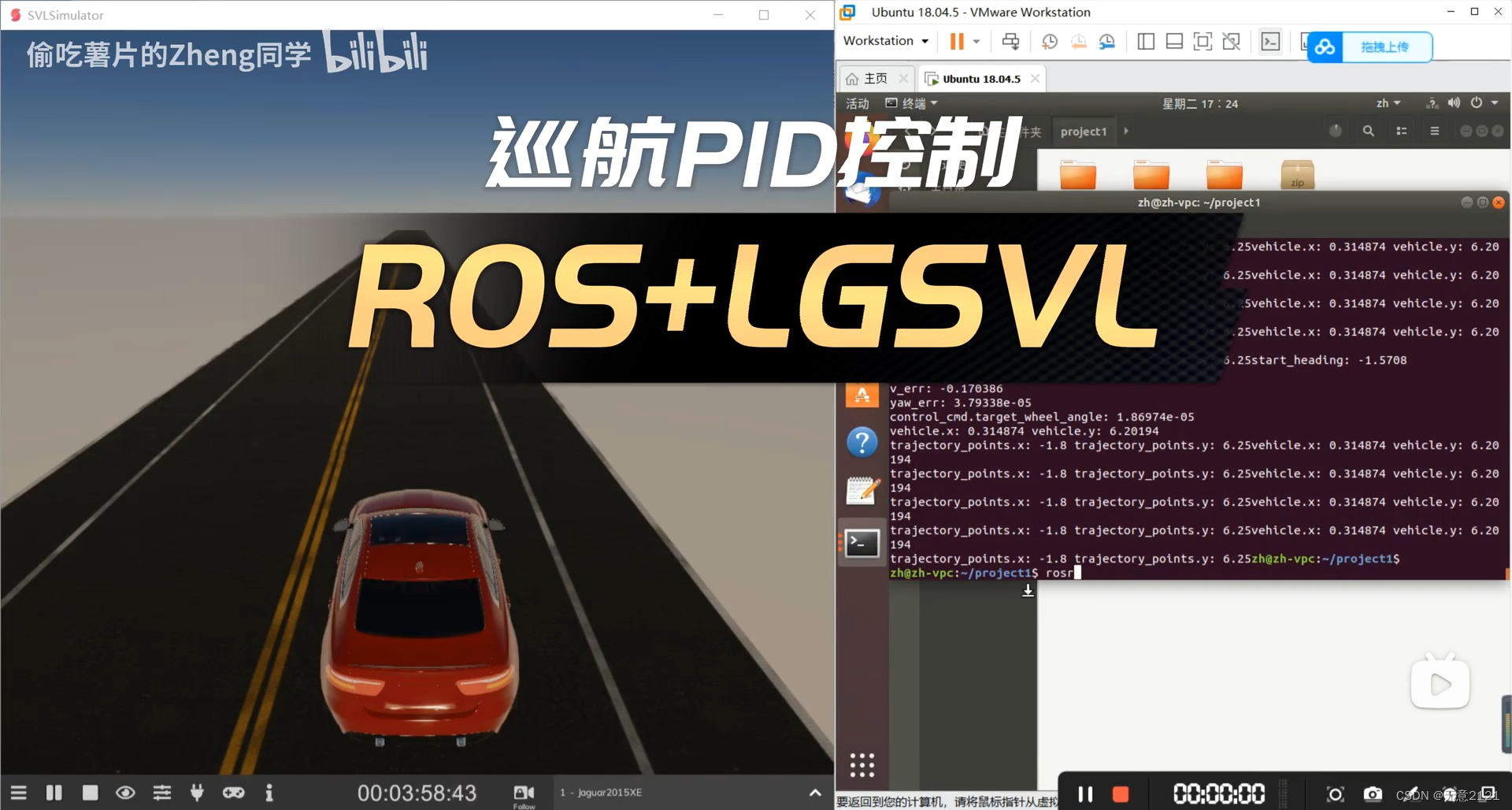Close the terminal window
1512x810 pixels.
(1499, 202)
